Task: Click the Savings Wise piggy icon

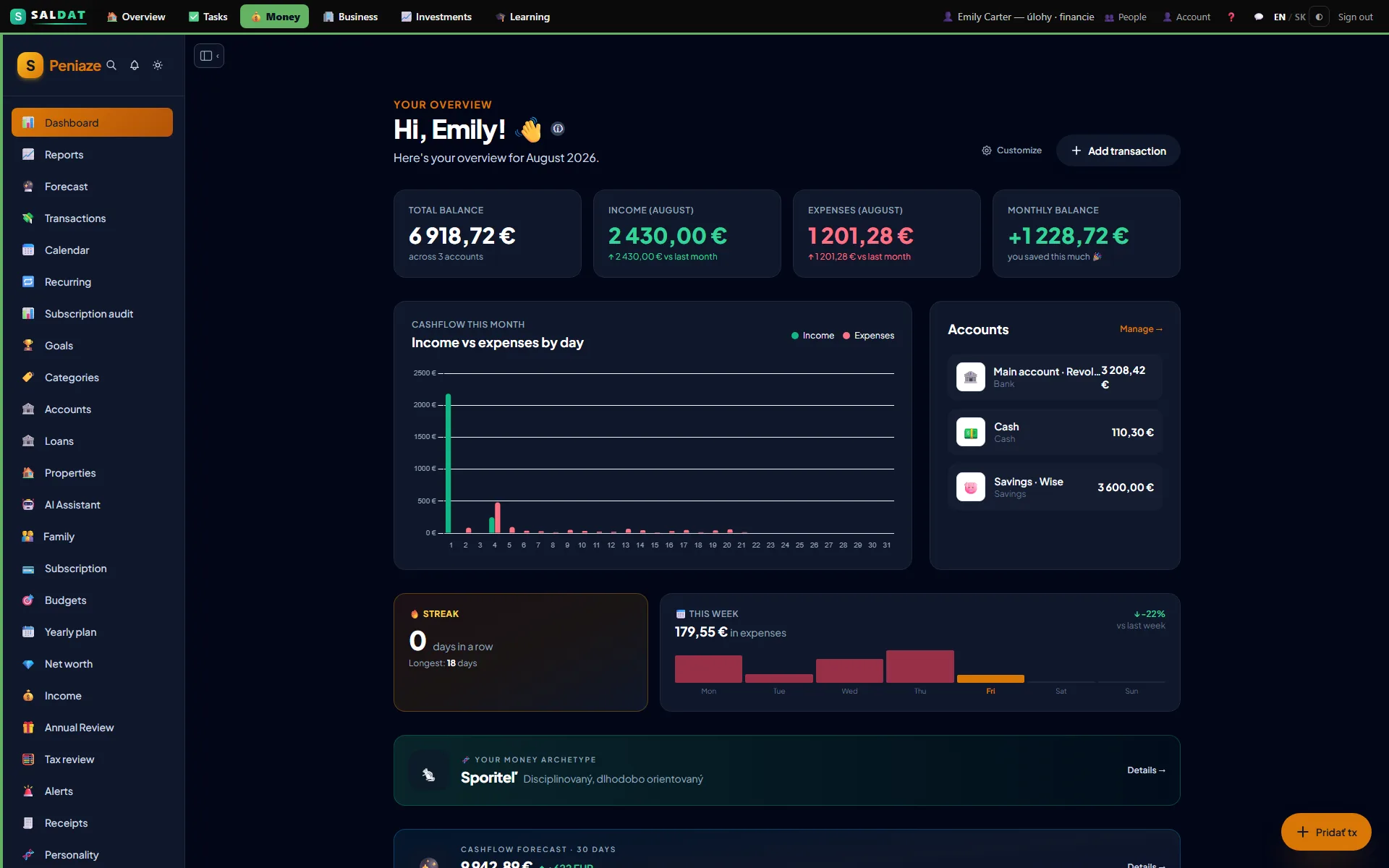Action: pos(971,487)
